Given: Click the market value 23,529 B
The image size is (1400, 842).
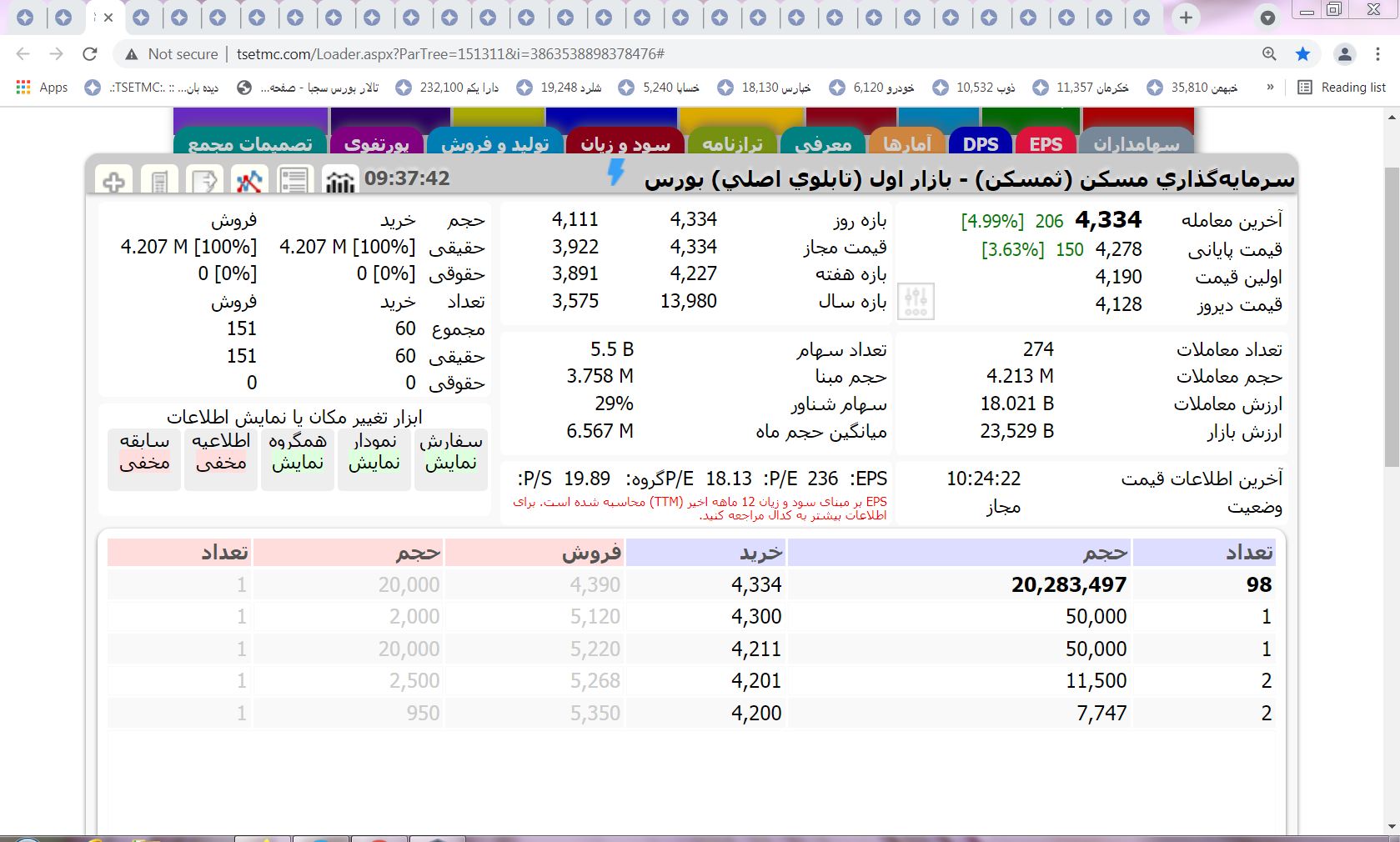Looking at the screenshot, I should tap(1017, 431).
